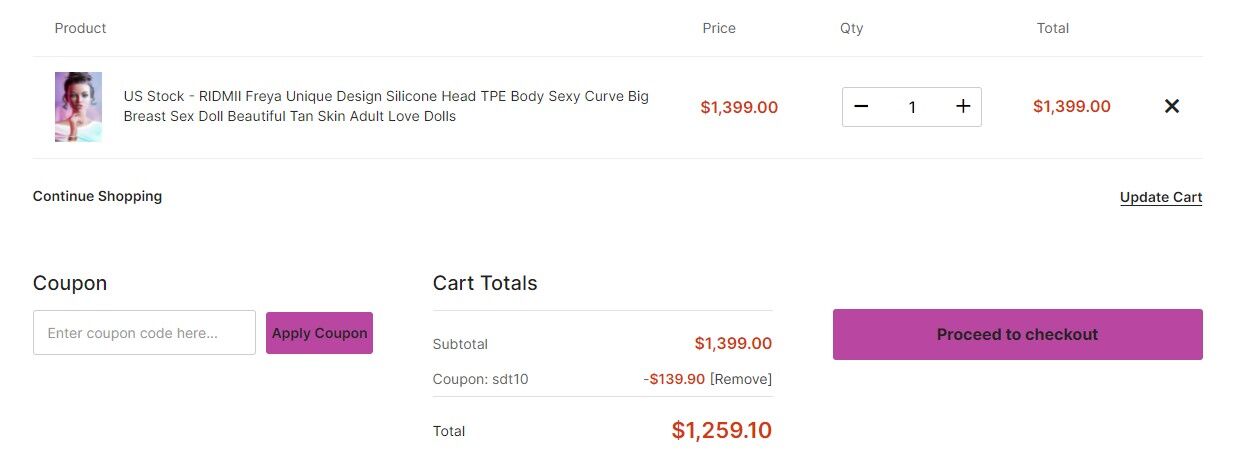Remove the item with the X icon
Screen dimensions: 1239x471
point(1172,106)
